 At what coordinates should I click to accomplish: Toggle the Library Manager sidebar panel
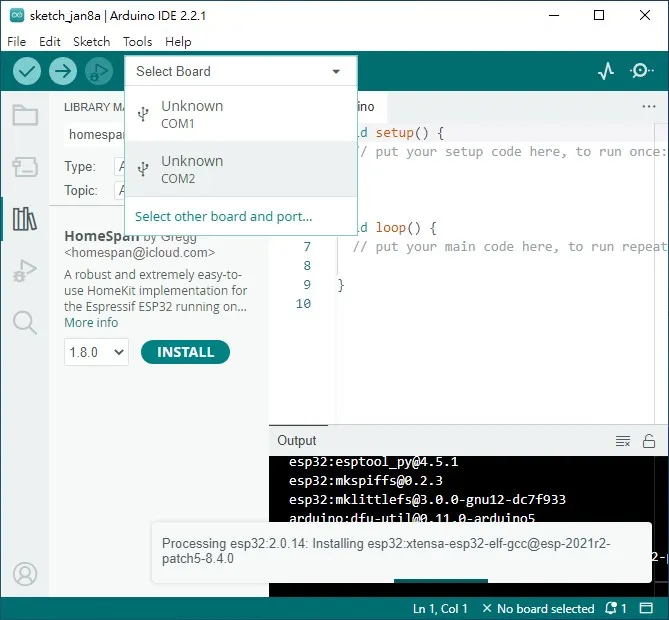[25, 219]
